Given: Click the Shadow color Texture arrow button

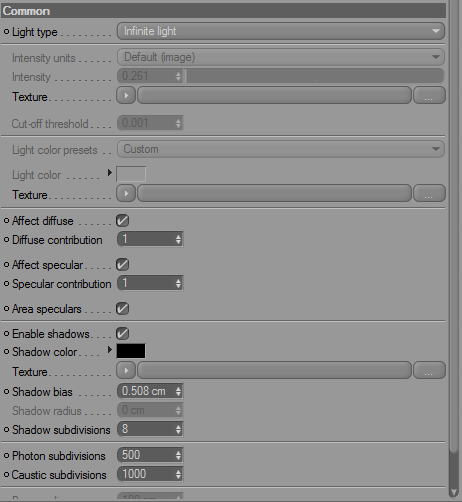Looking at the screenshot, I should point(126,370).
